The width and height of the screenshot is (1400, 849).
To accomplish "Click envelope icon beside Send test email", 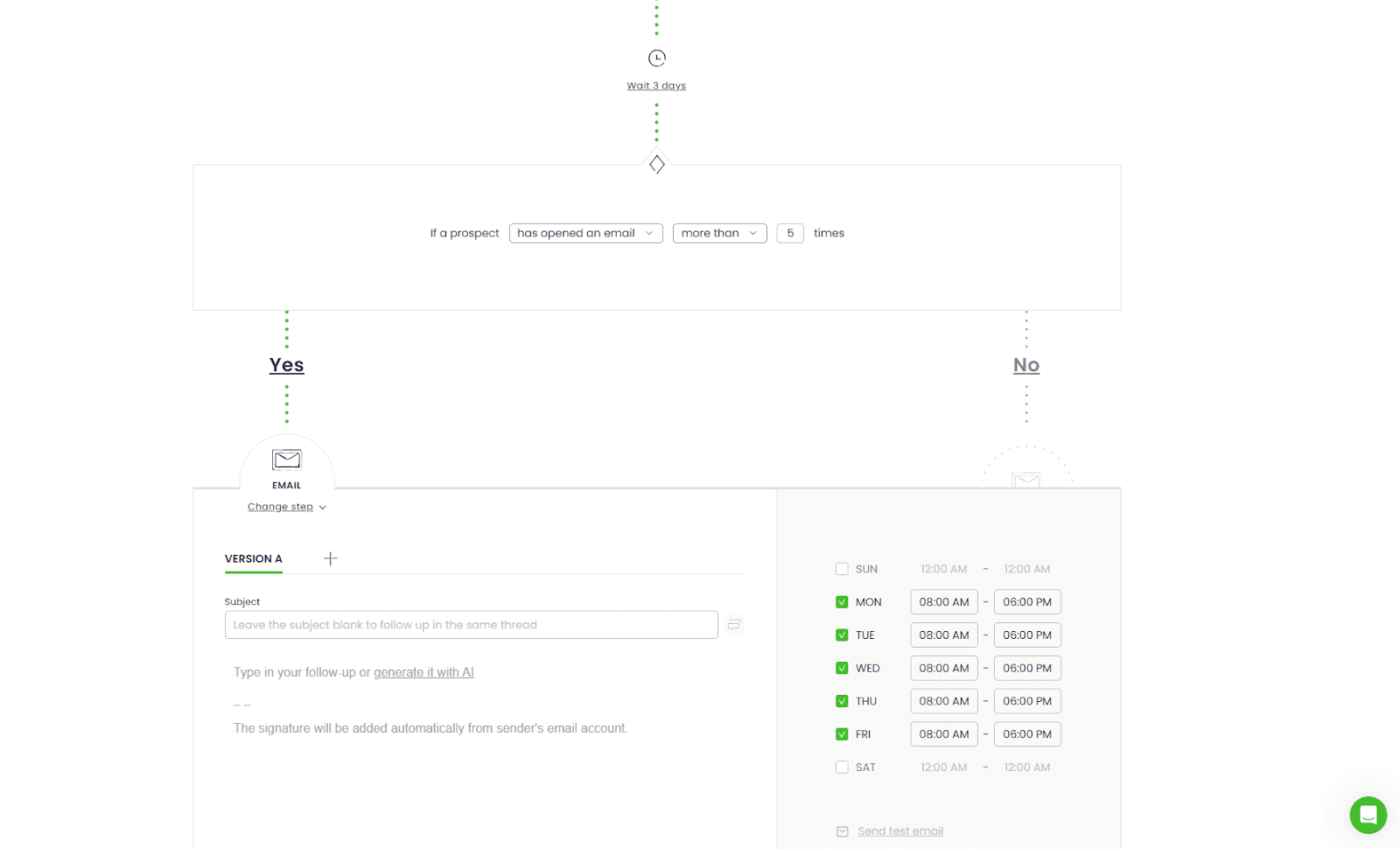I will click(842, 831).
